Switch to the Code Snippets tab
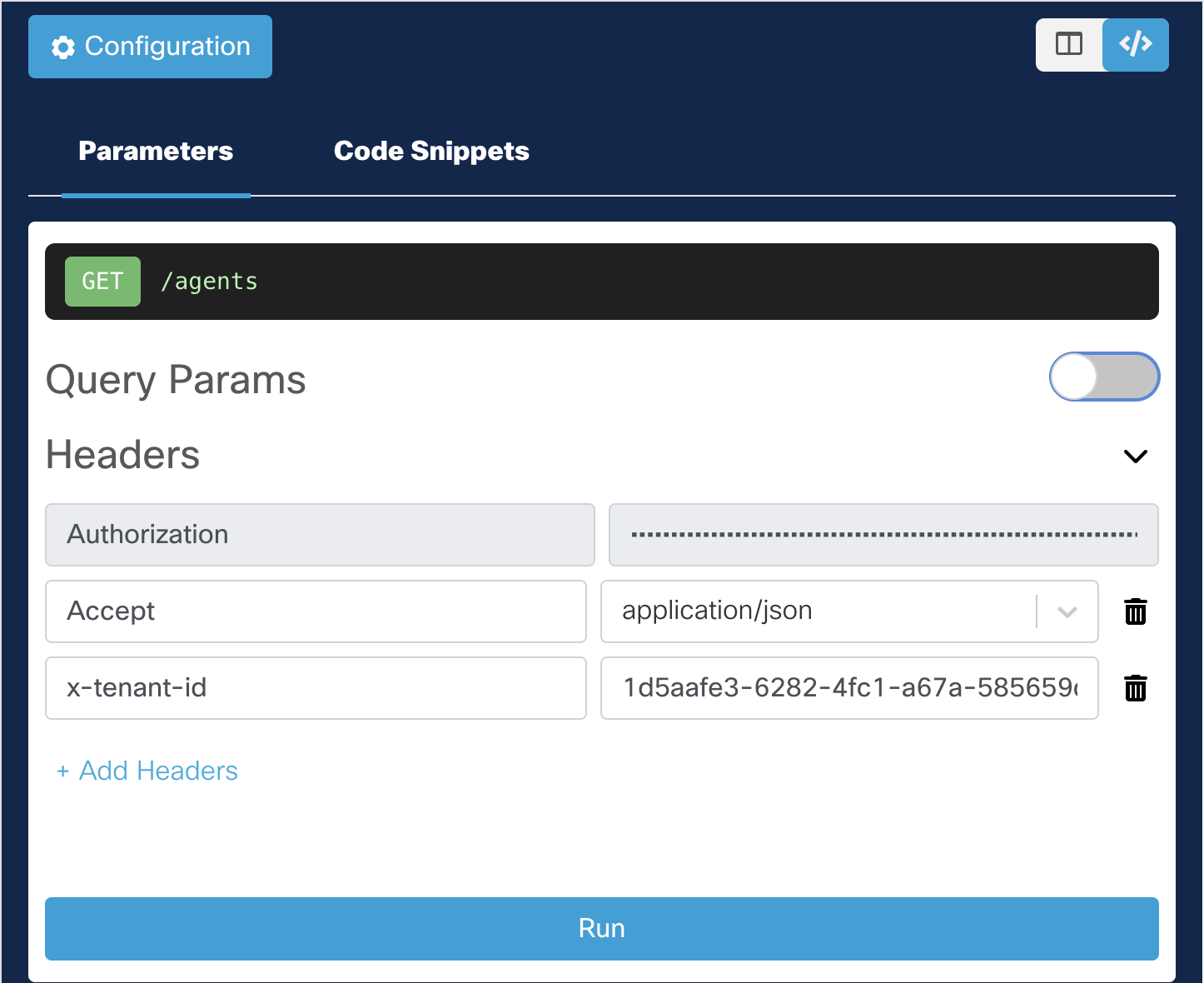The width and height of the screenshot is (1204, 983). pos(431,151)
